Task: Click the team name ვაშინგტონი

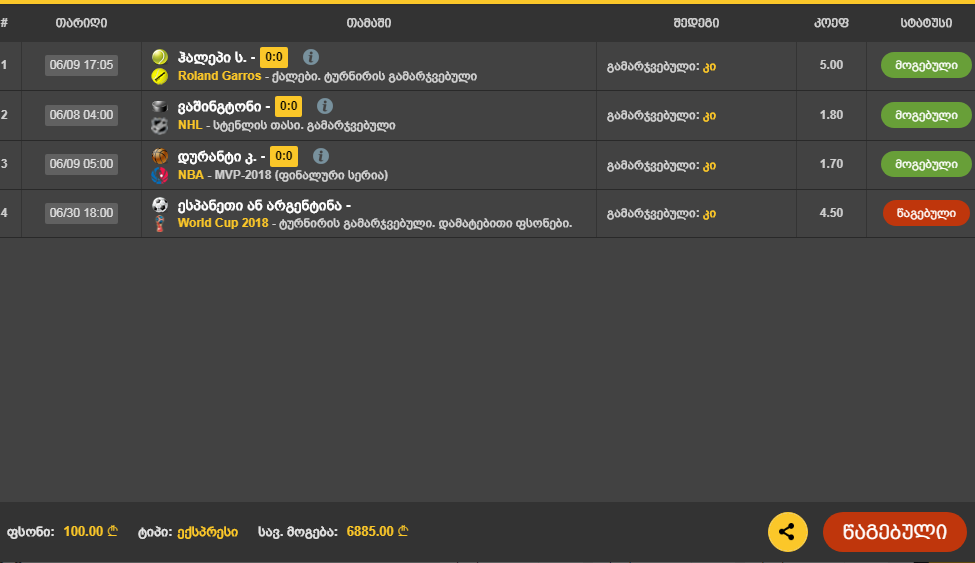Action: pos(219,107)
